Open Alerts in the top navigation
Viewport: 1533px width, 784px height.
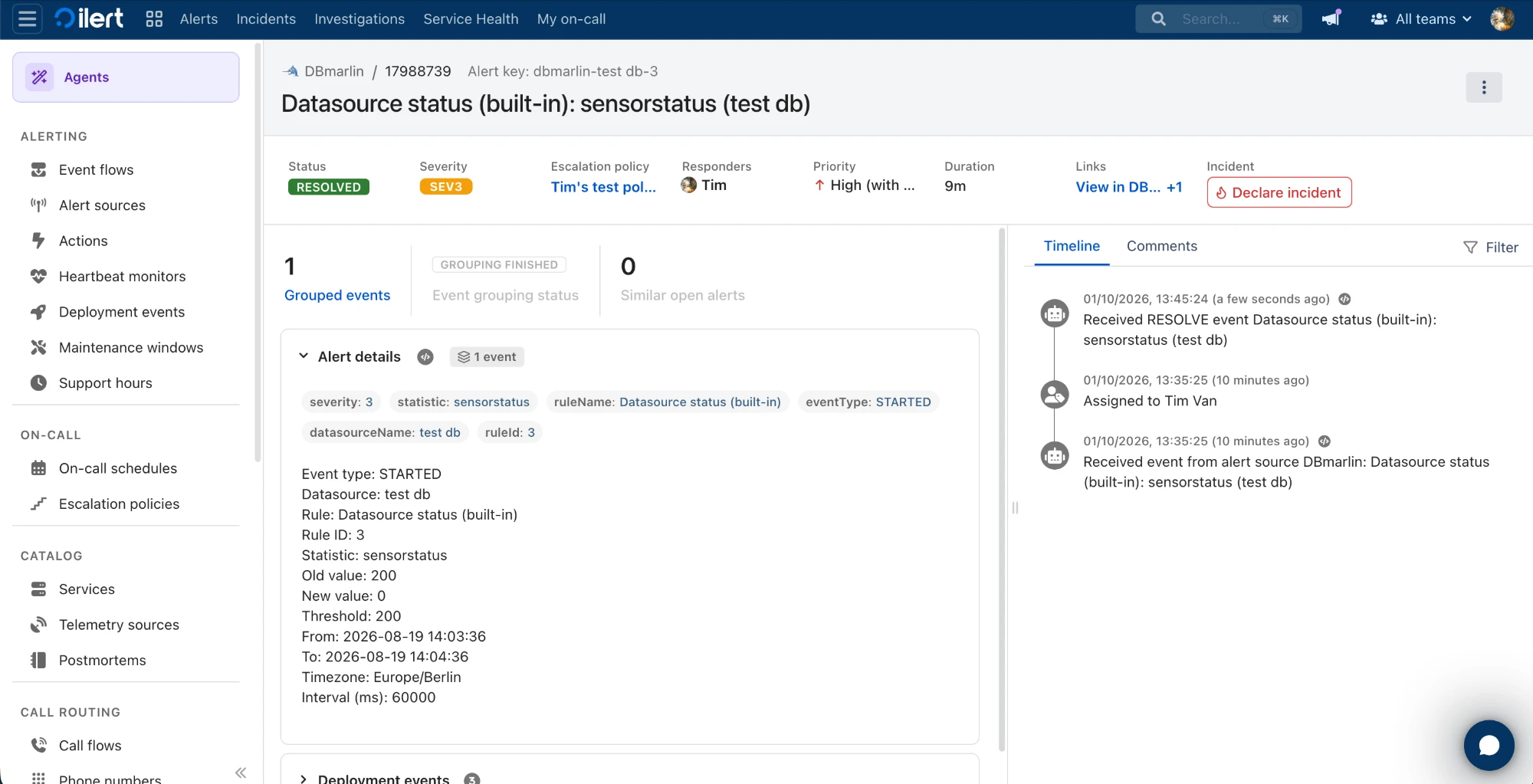click(x=199, y=19)
